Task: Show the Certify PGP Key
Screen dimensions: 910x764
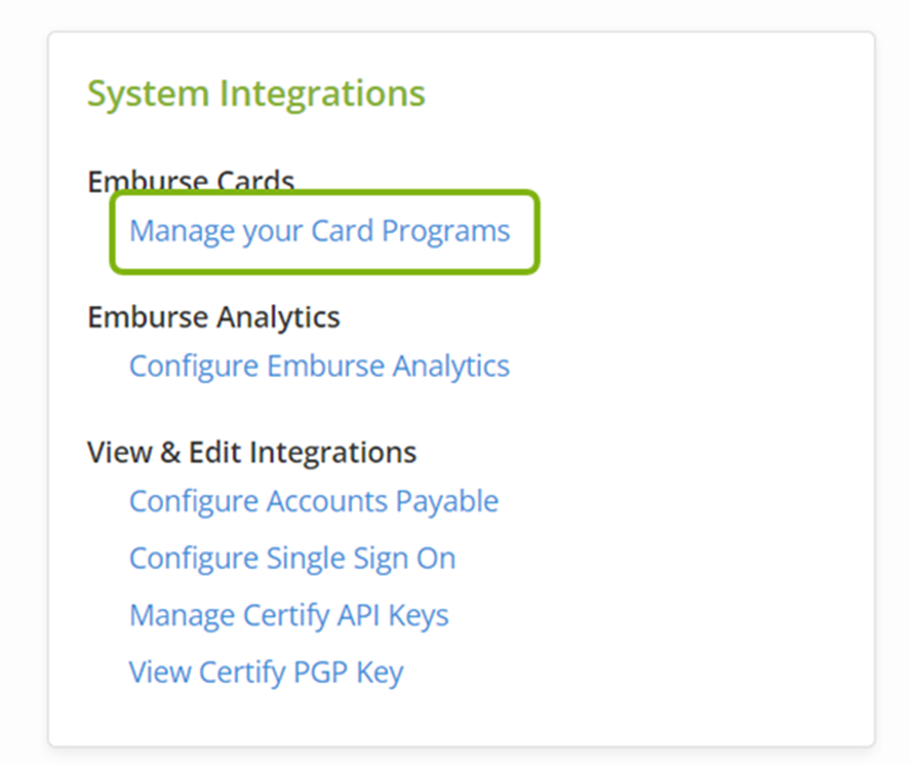Action: coord(265,672)
